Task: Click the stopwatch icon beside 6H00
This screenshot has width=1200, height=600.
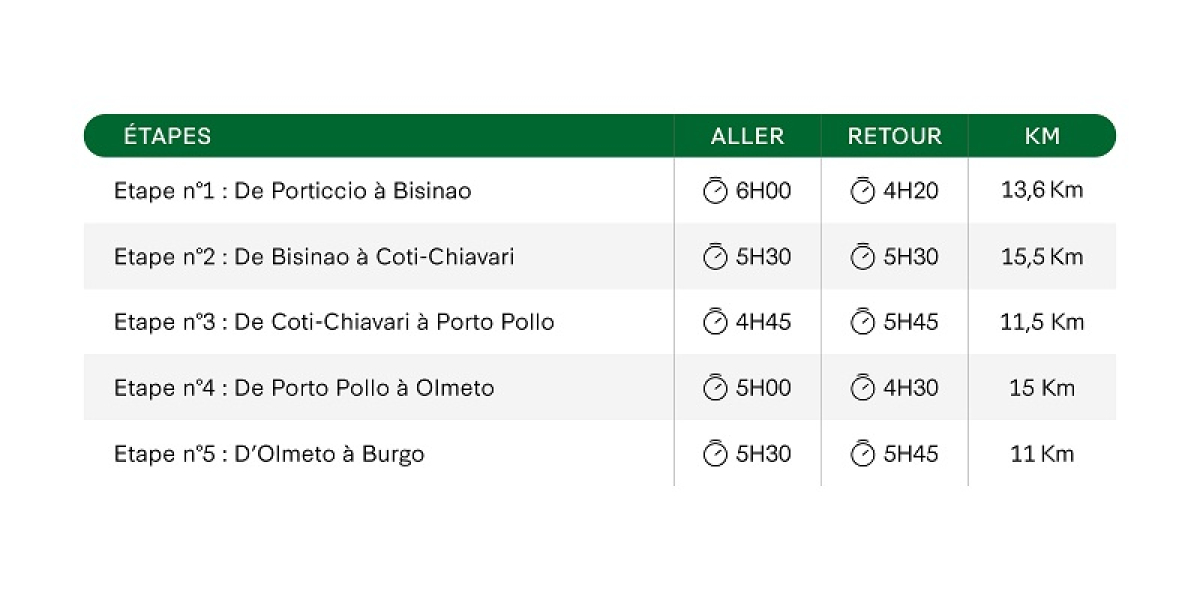Action: (715, 190)
